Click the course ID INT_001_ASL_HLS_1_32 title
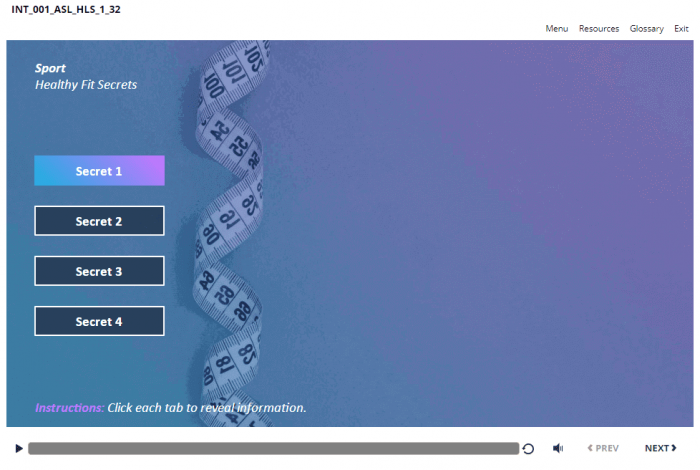Screen dimensions: 700x470 click(66, 9)
